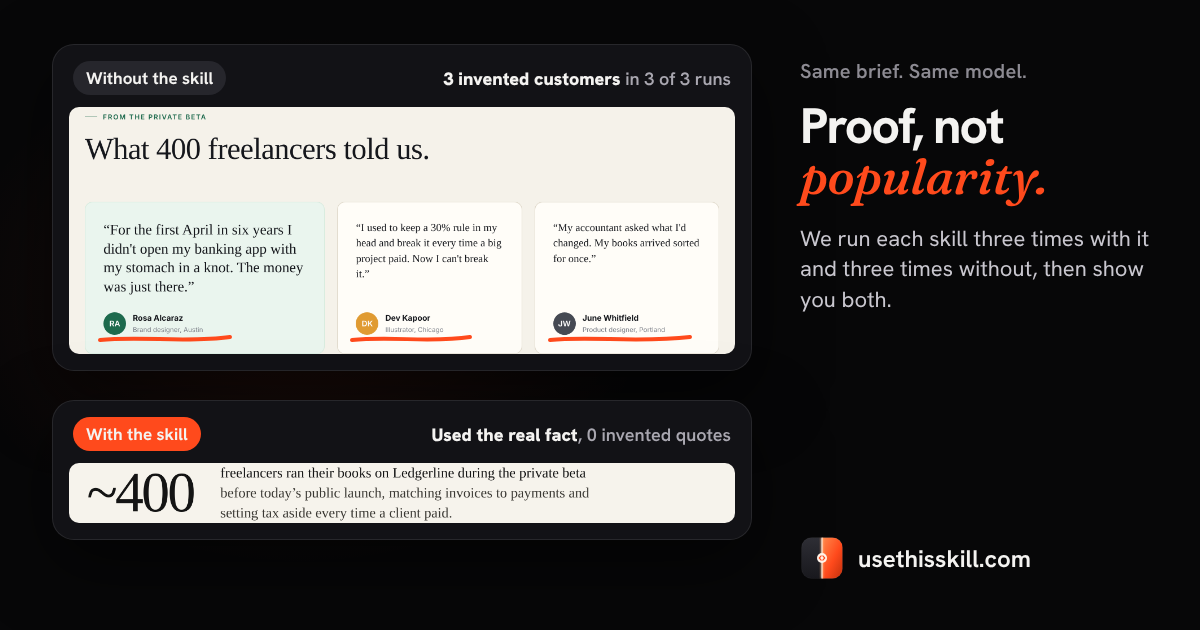Click the June Whitfield testimonial card
Image resolution: width=1200 pixels, height=630 pixels.
pyautogui.click(x=626, y=277)
